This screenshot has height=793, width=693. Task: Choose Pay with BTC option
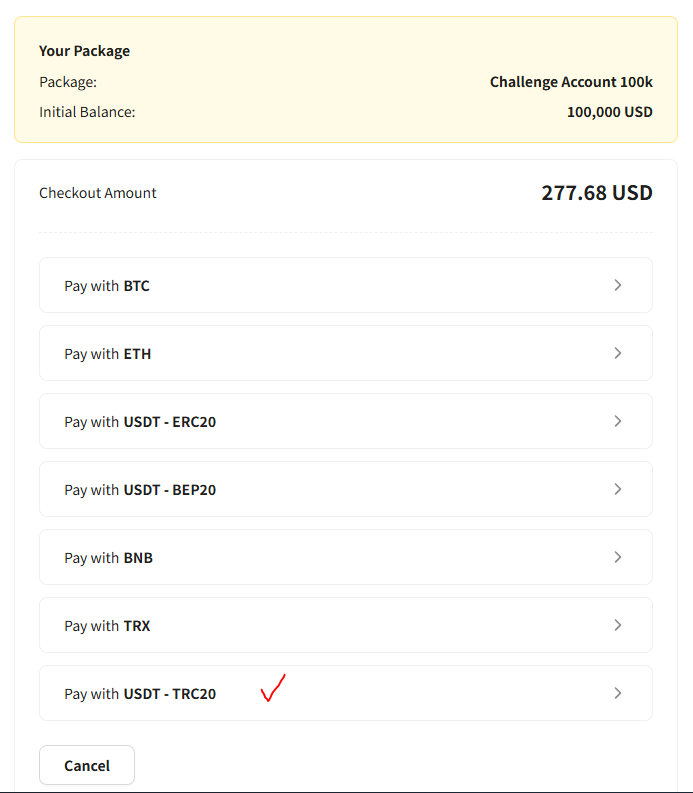coord(346,285)
